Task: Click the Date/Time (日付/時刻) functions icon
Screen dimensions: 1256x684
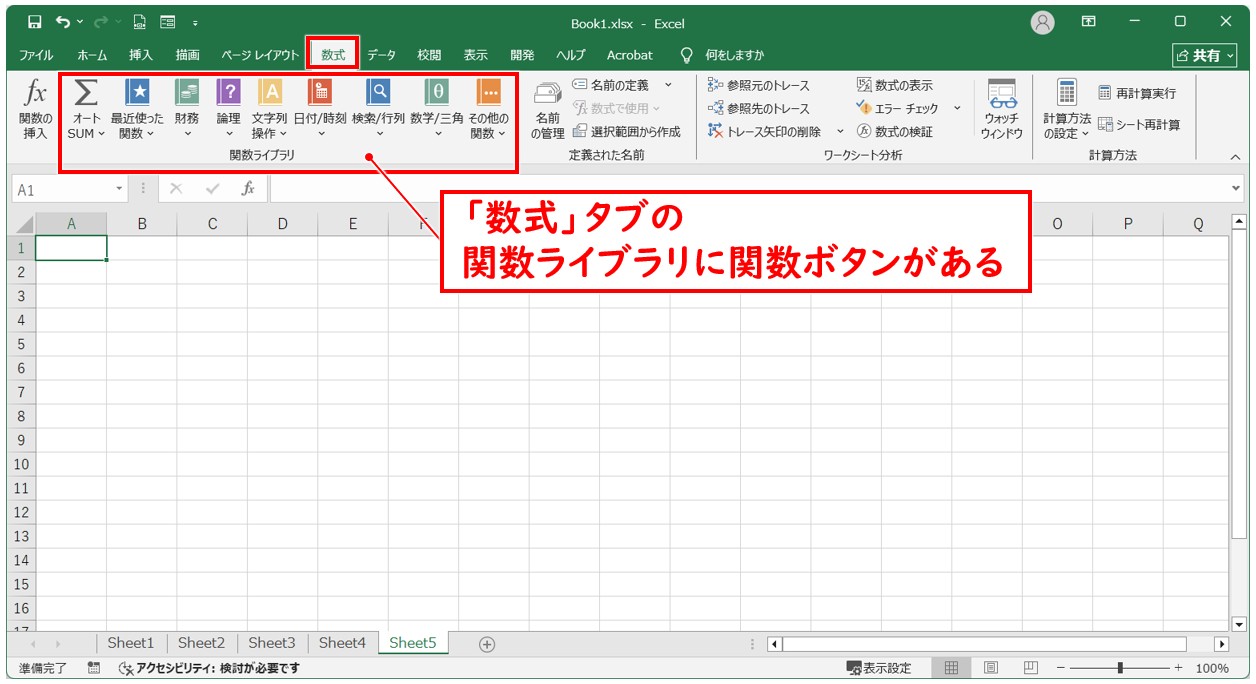Action: coord(320,93)
